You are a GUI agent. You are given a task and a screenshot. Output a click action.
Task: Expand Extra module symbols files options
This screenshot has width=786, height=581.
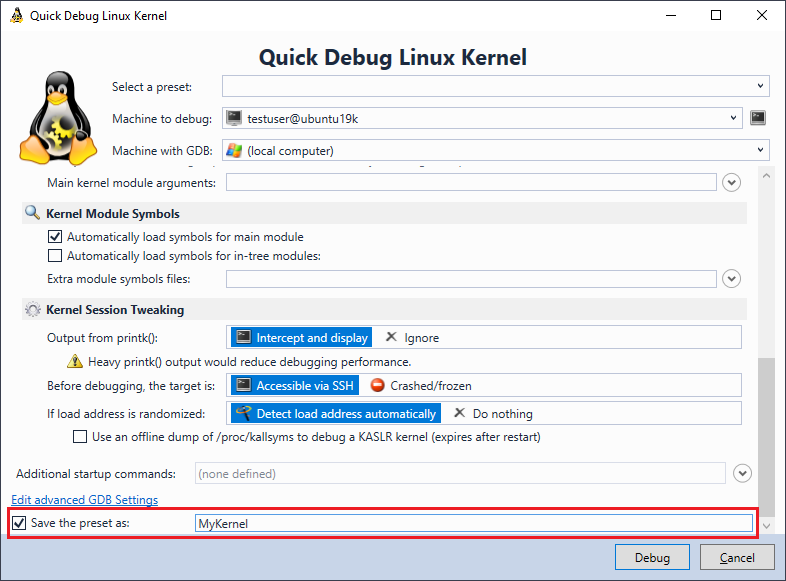coord(731,279)
